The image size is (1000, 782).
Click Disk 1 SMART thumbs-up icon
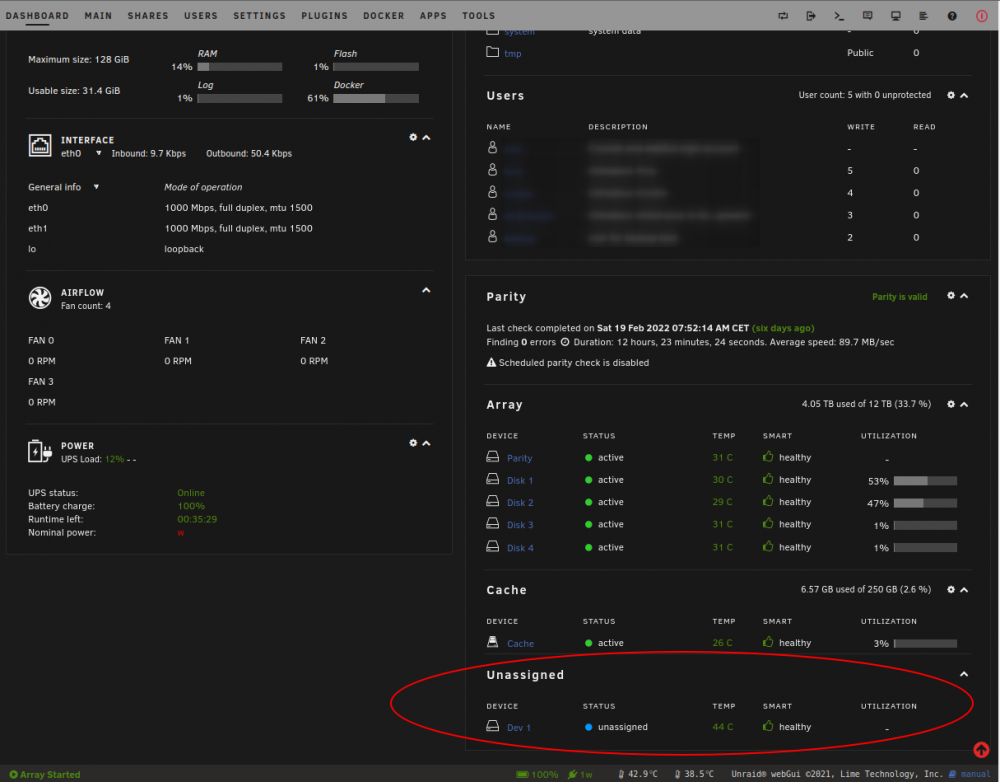(768, 479)
